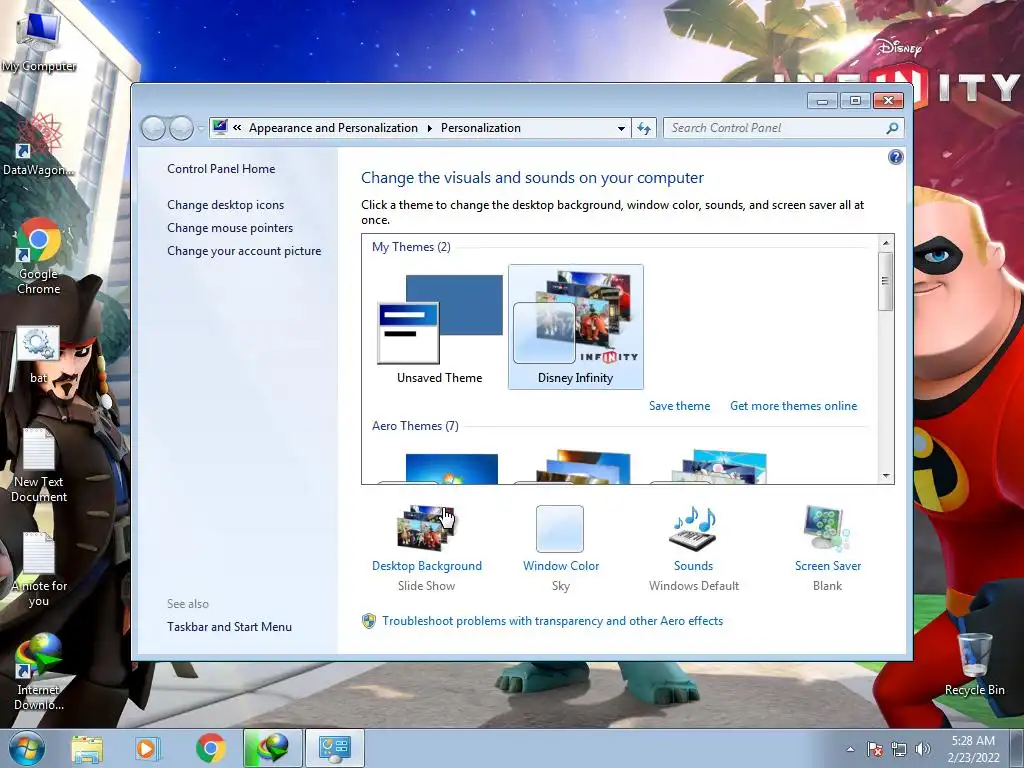This screenshot has width=1024, height=768.
Task: Click the Control Panel icon in address bar
Action: [x=220, y=127]
